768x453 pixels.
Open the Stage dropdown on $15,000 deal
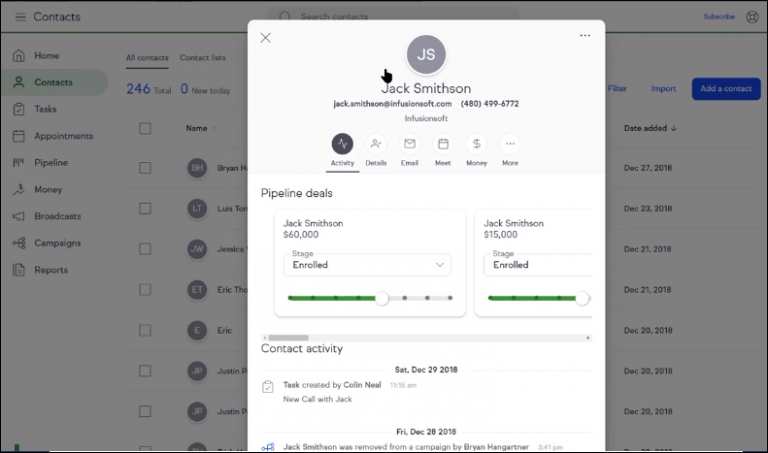(540, 265)
